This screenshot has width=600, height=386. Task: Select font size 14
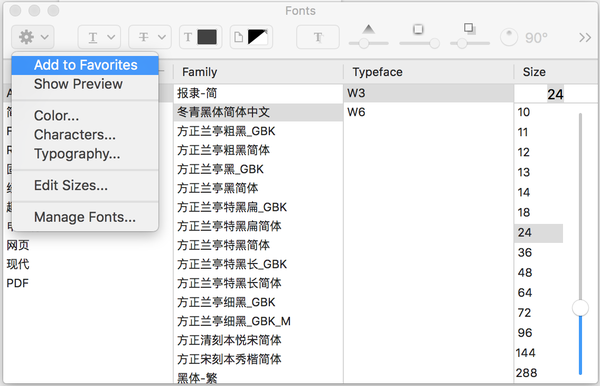pos(539,192)
